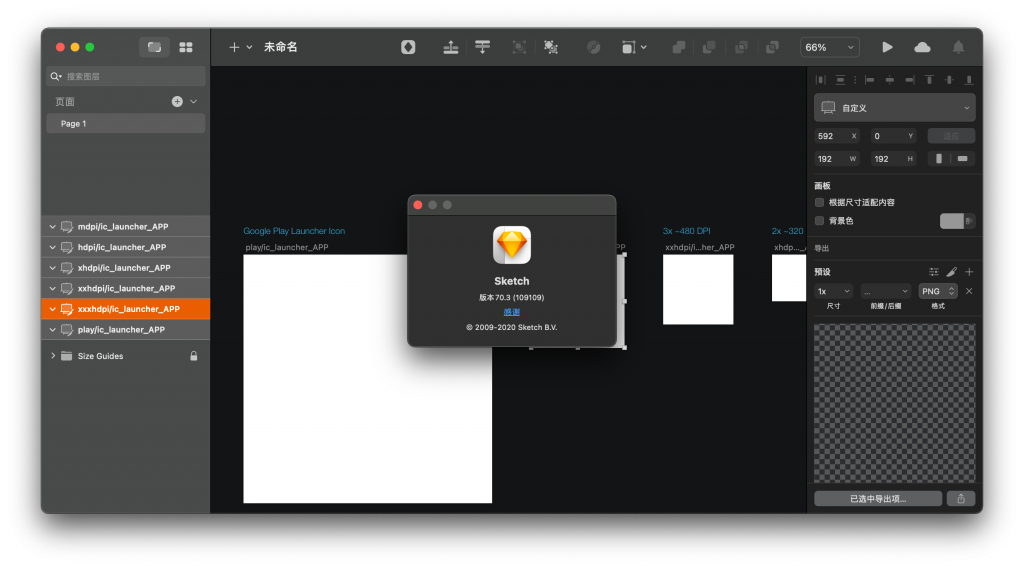Viewport: 1024px width, 568px height.
Task: Open the 自定义 artboard preset dropdown
Action: 894,108
